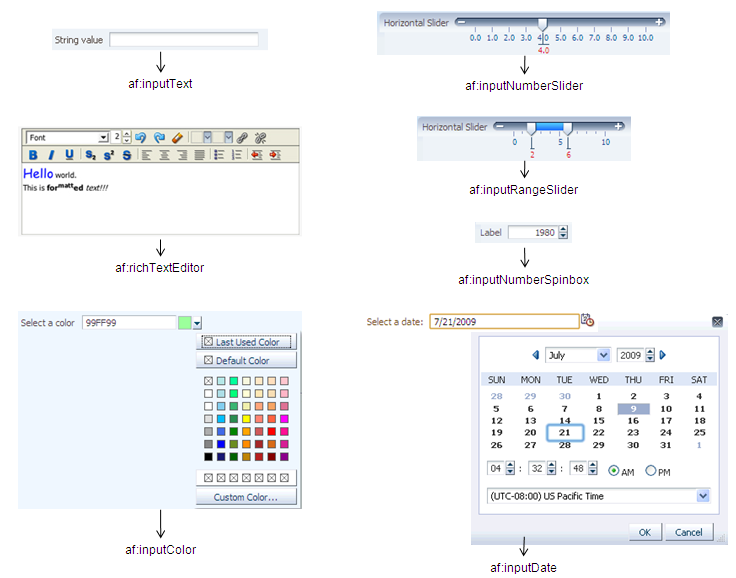Click the 1980 Label spinbox arrows
The height and width of the screenshot is (578, 736).
click(563, 232)
